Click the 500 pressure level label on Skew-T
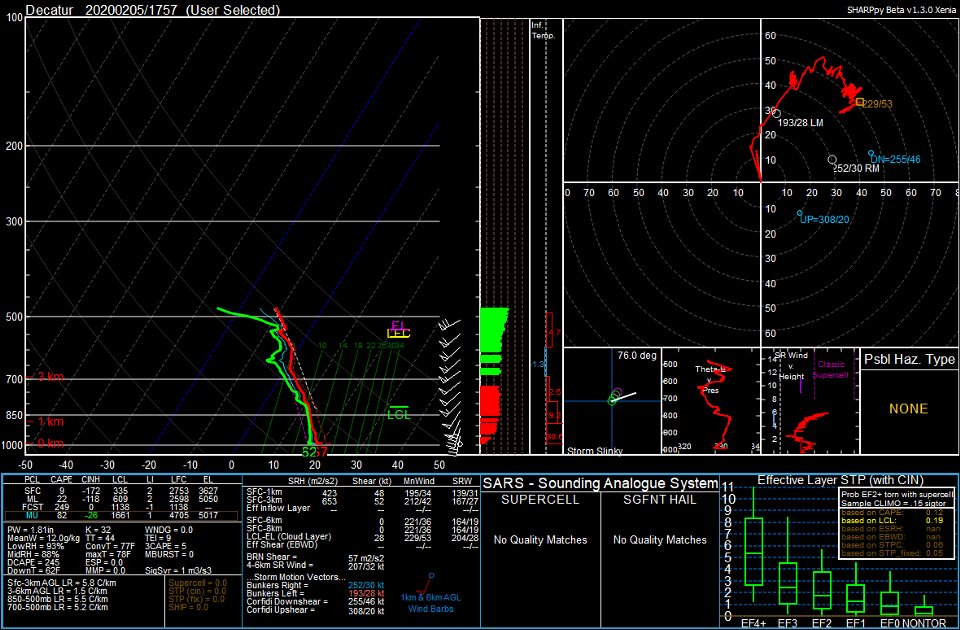Image resolution: width=960 pixels, height=630 pixels. coord(14,317)
